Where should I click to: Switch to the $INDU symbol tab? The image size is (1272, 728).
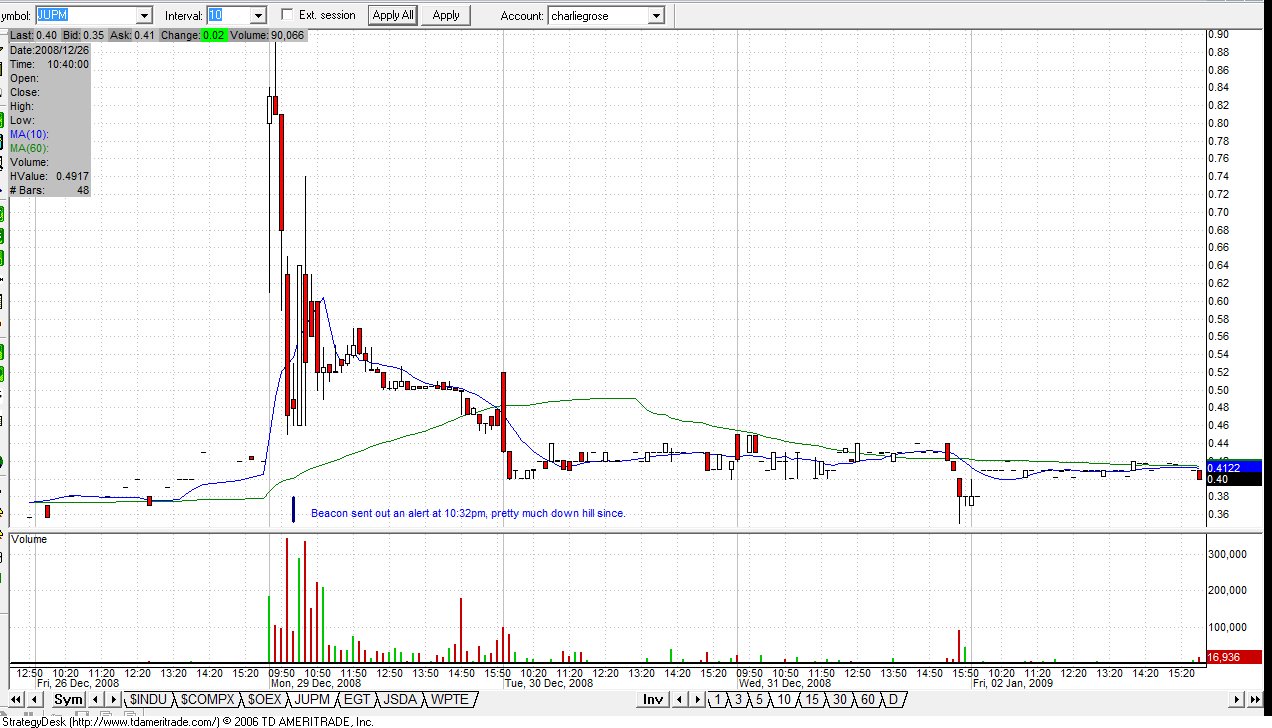tap(147, 700)
